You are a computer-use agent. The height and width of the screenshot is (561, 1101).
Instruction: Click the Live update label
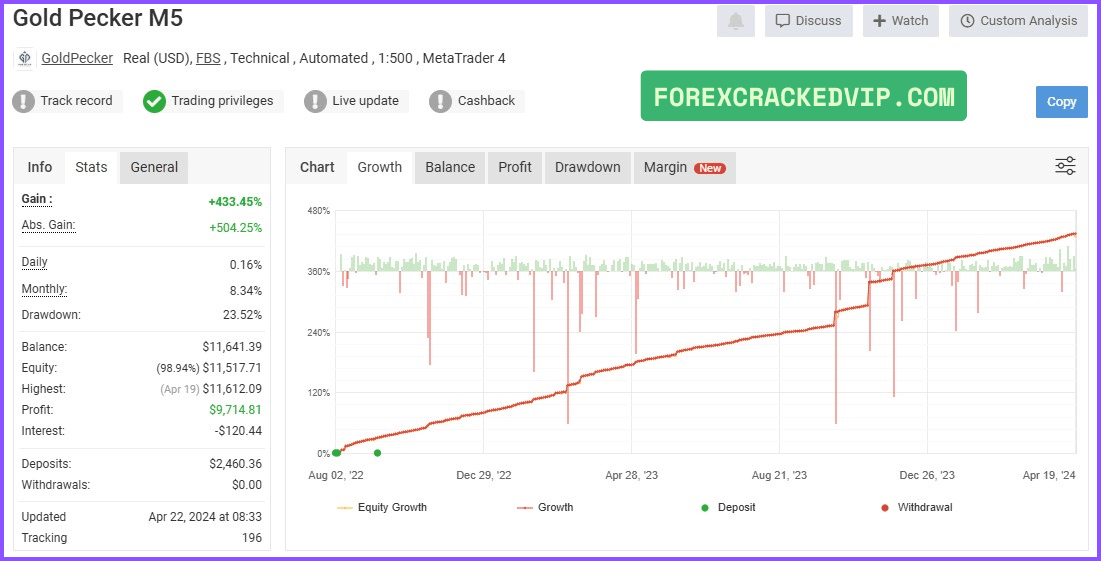pyautogui.click(x=365, y=101)
